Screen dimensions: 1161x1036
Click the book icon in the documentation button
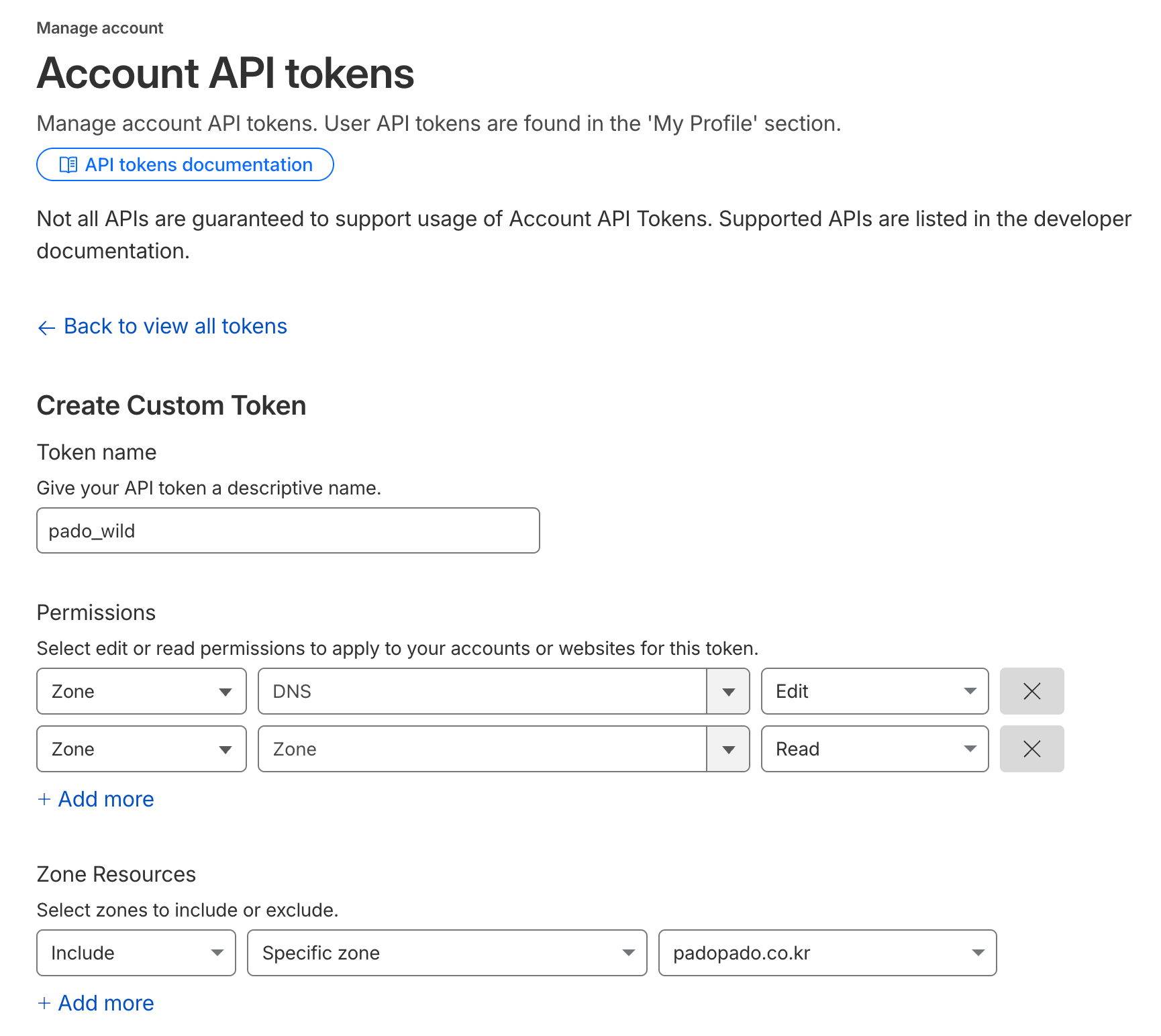pyautogui.click(x=68, y=165)
